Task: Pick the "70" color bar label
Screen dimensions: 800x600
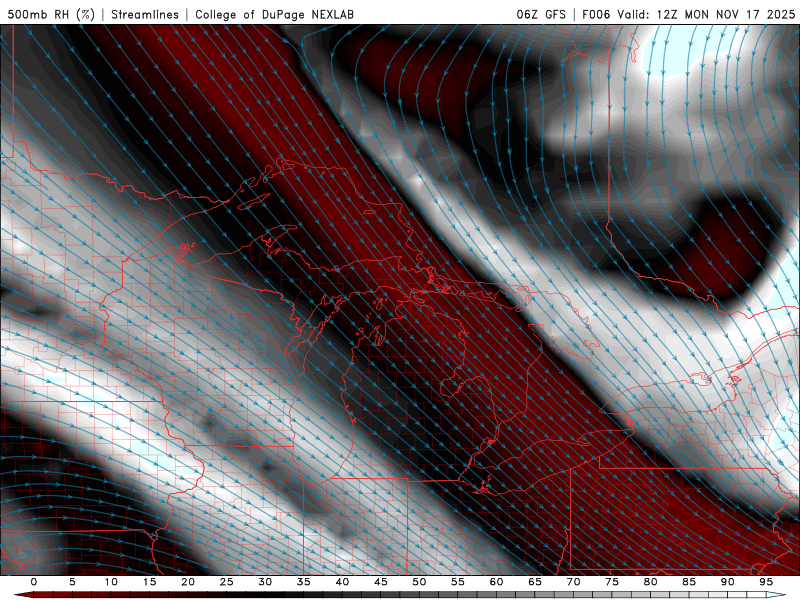Action: (x=573, y=582)
